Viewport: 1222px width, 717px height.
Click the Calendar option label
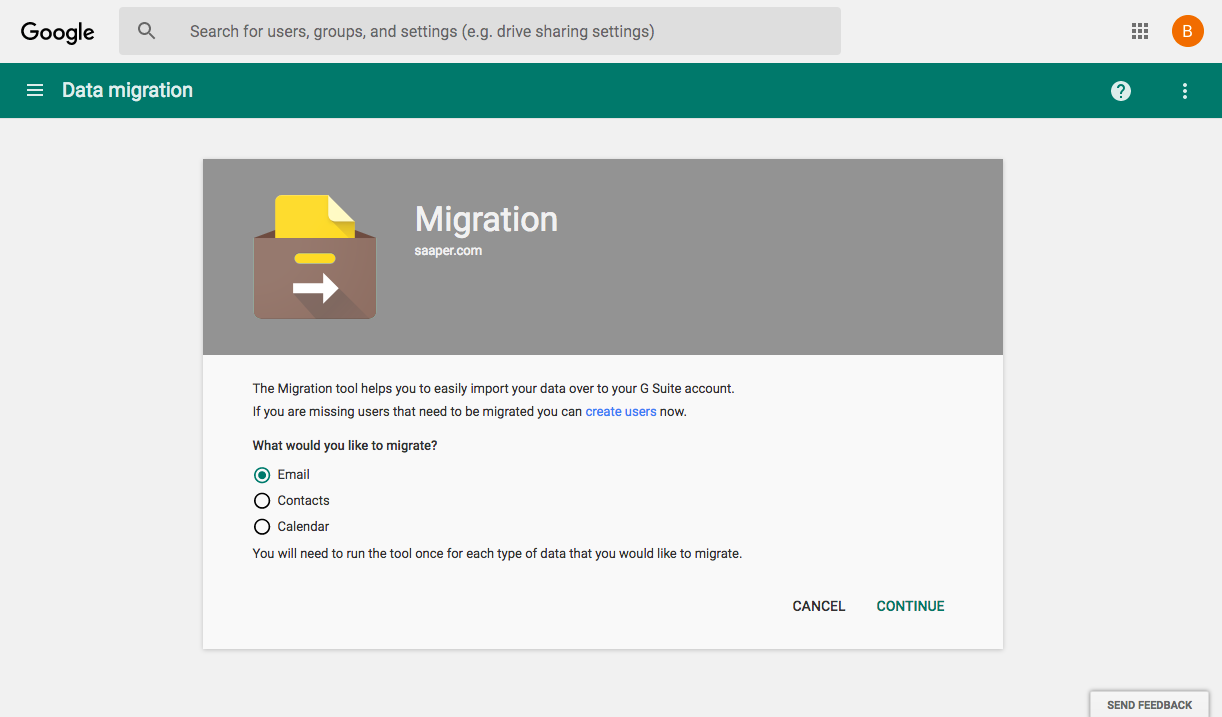(303, 527)
